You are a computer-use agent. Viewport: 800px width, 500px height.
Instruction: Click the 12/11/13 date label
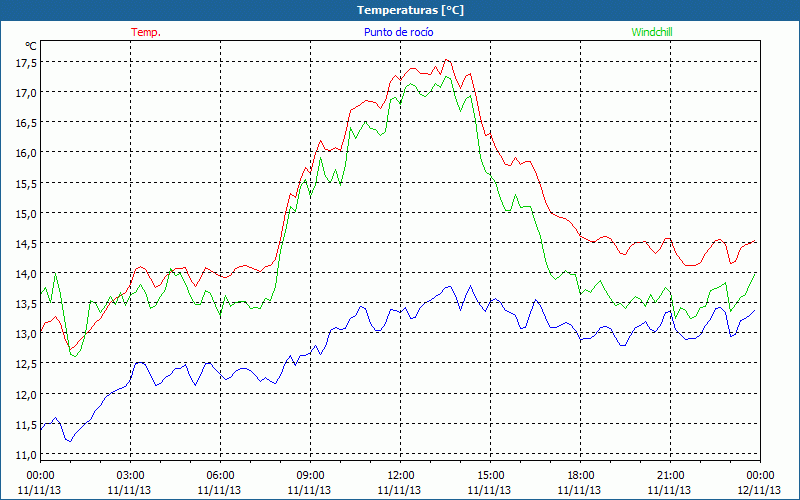pos(759,490)
